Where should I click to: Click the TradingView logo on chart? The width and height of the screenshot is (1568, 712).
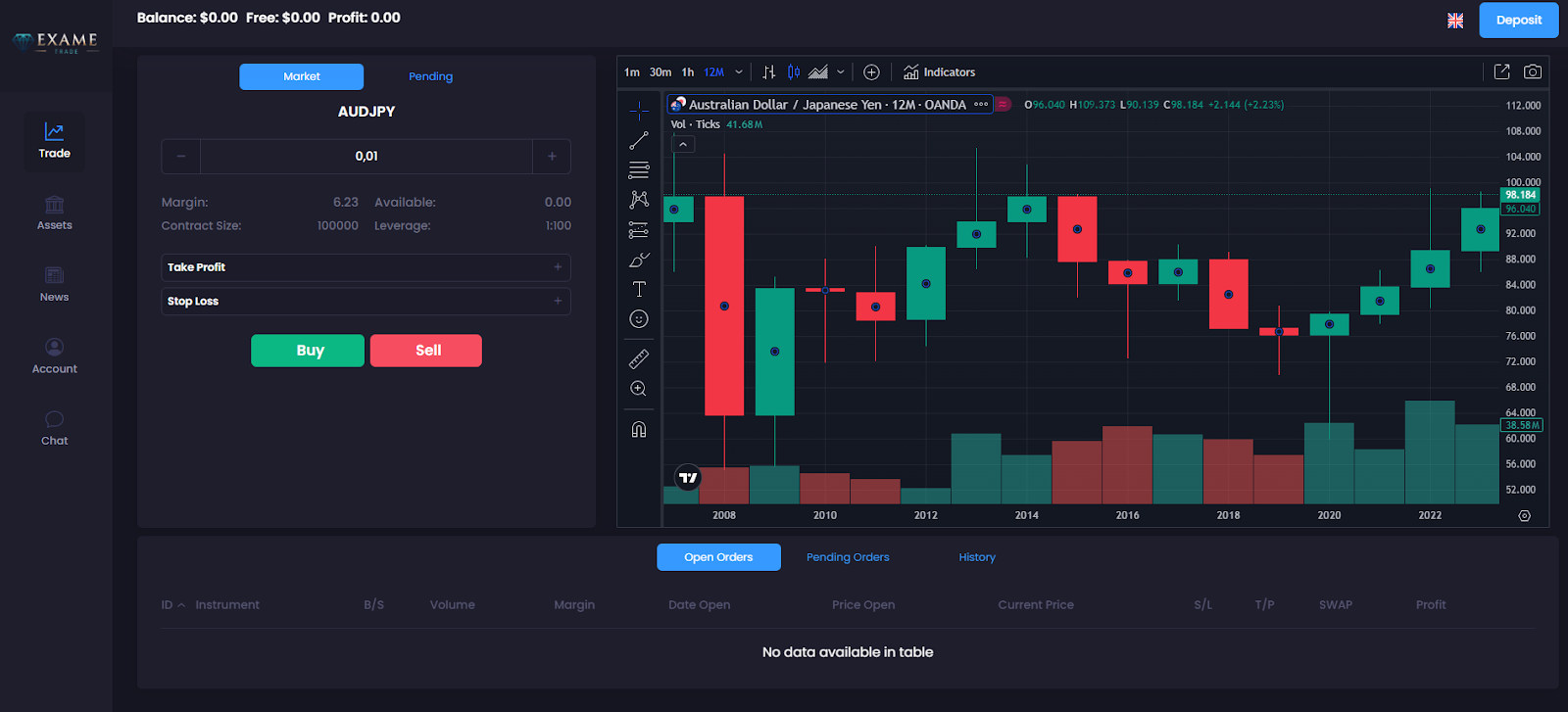(688, 478)
